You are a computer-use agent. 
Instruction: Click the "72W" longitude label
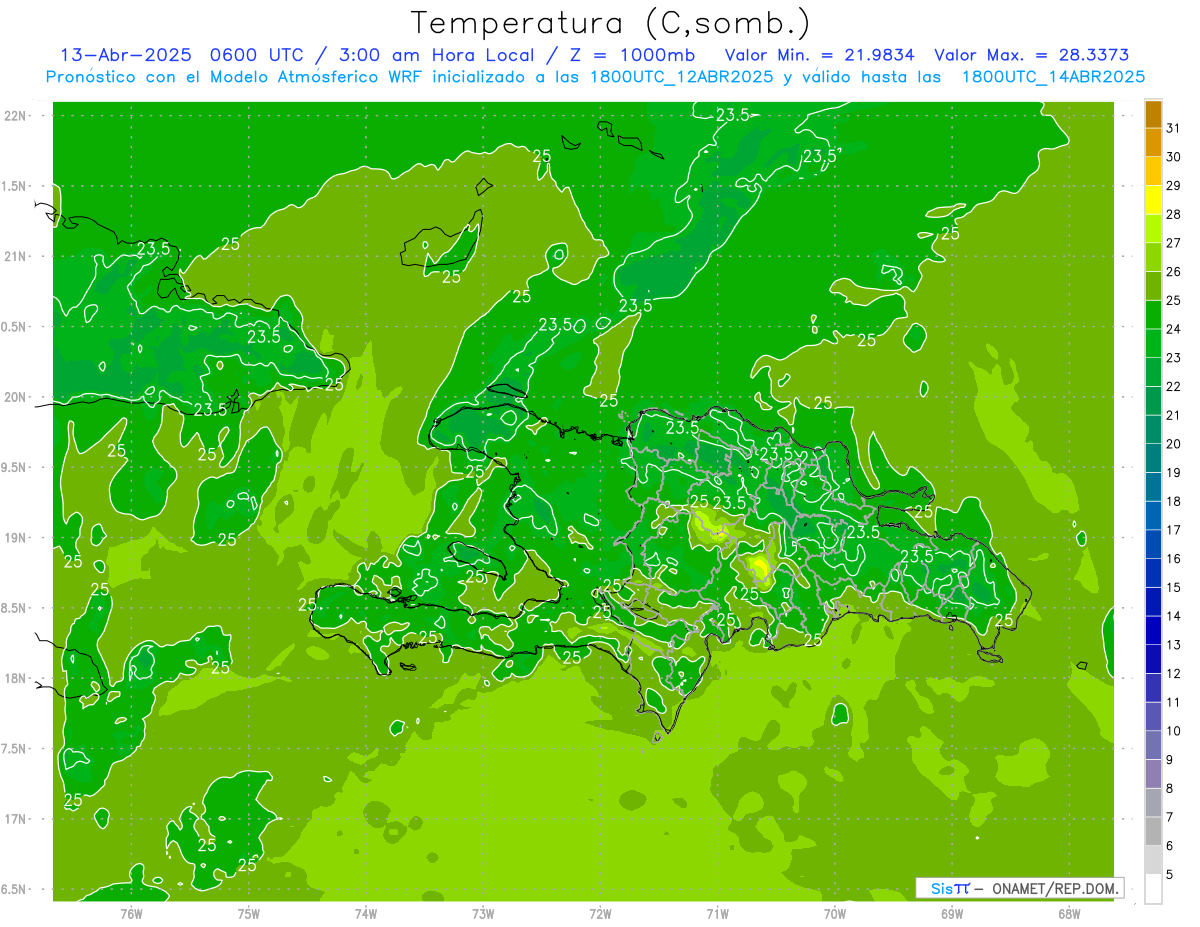600,913
